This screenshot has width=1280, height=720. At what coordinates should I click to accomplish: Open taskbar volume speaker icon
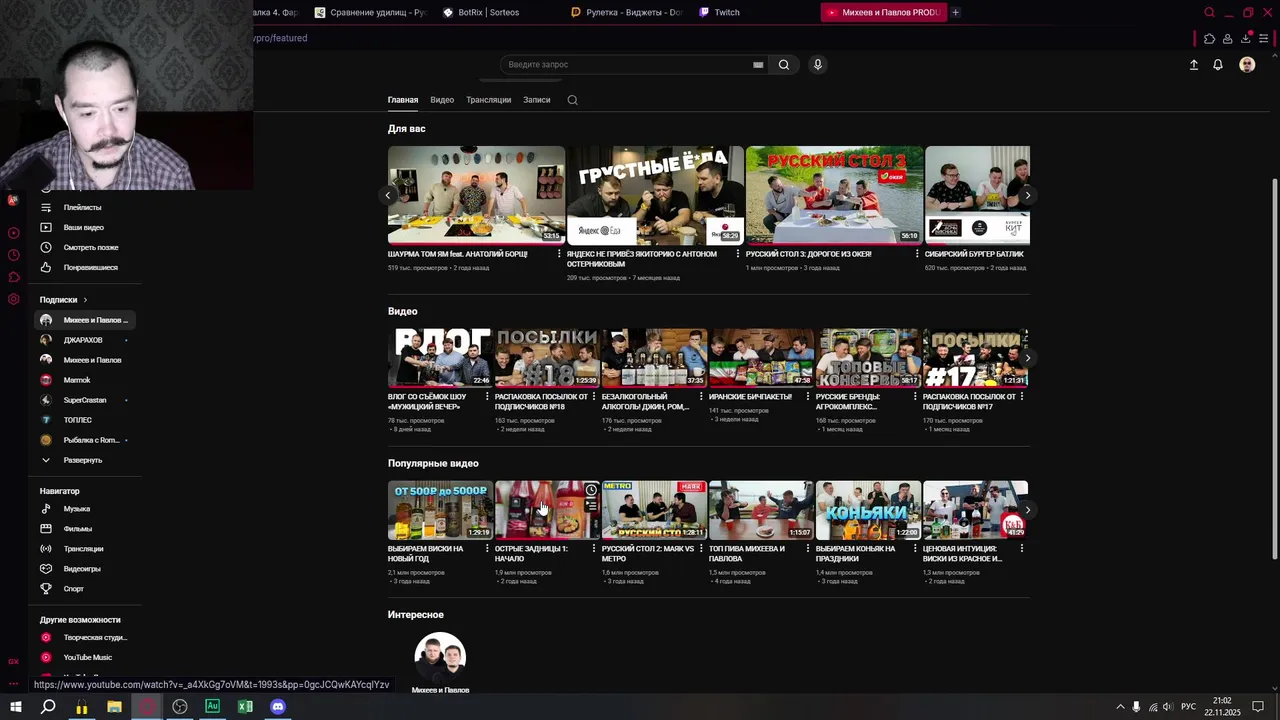[1167, 707]
